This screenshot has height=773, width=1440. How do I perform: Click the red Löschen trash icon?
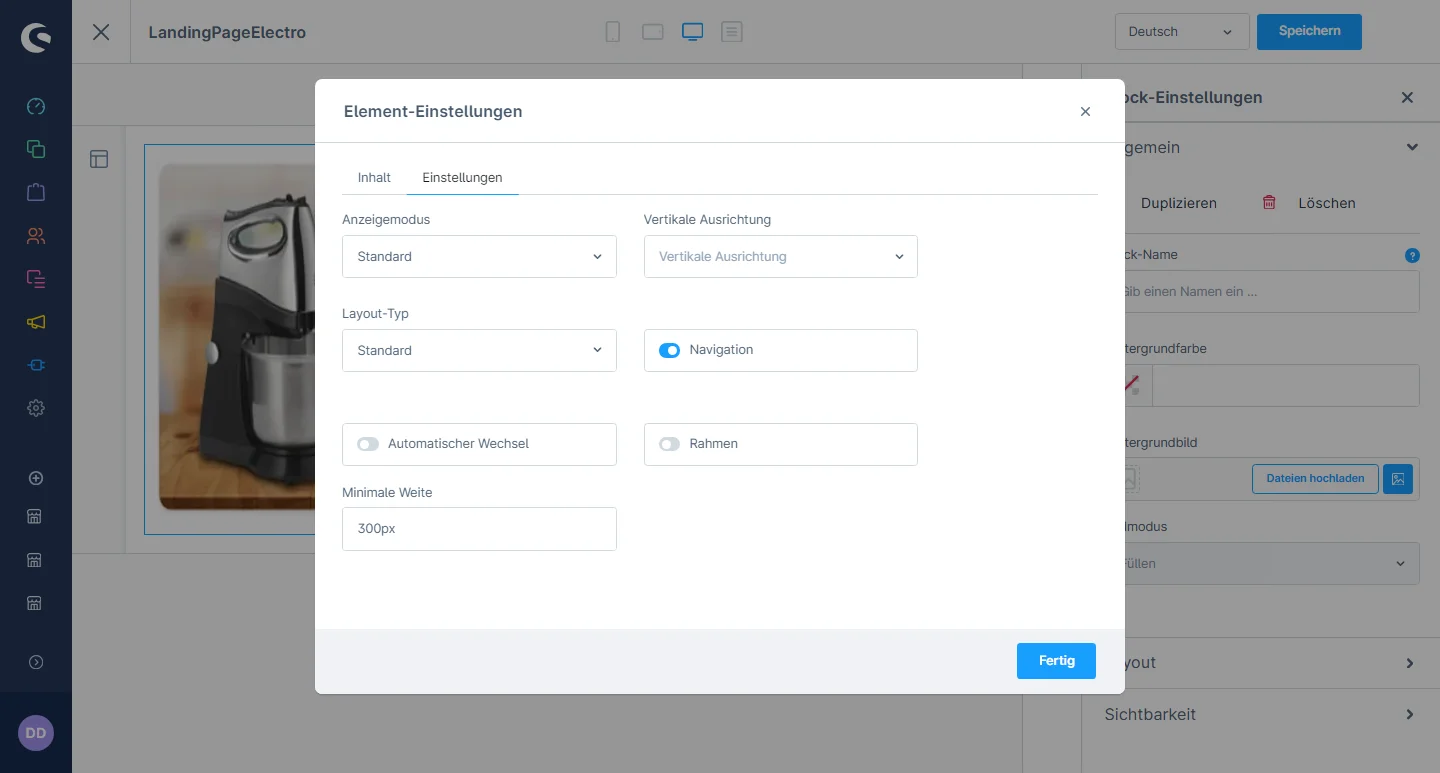1269,203
